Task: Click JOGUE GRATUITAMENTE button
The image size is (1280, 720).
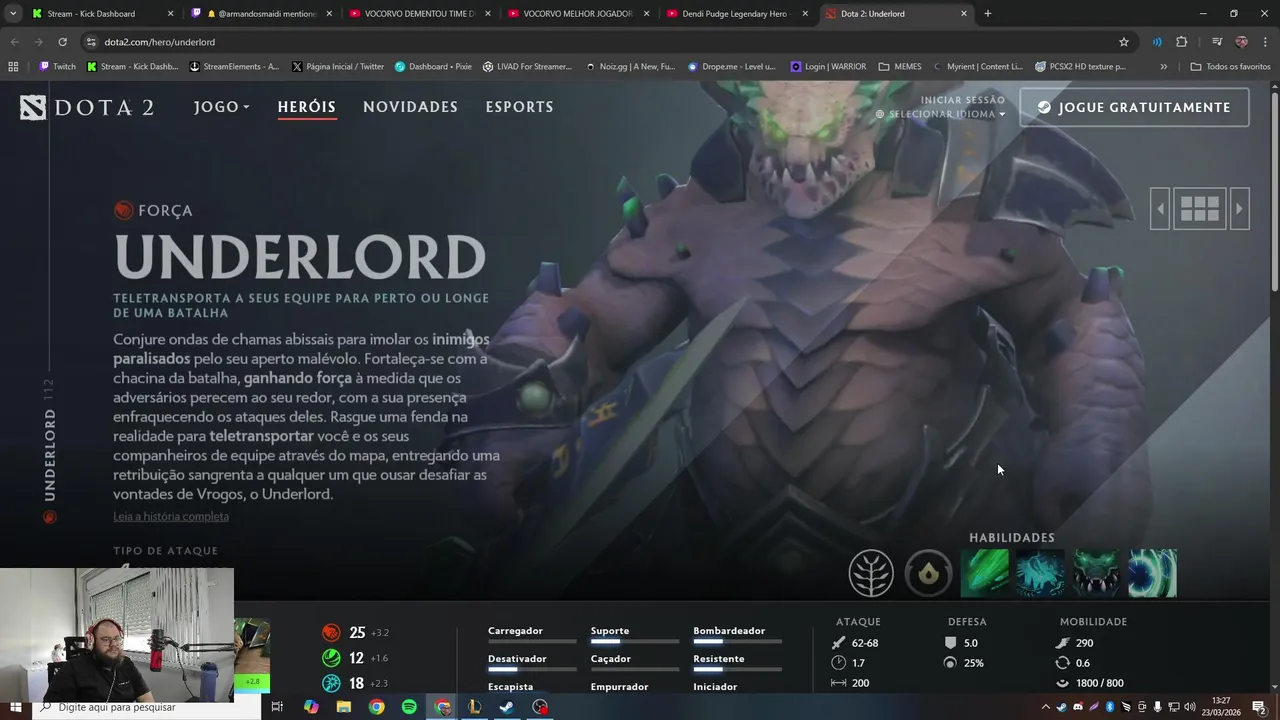Action: 1134,107
